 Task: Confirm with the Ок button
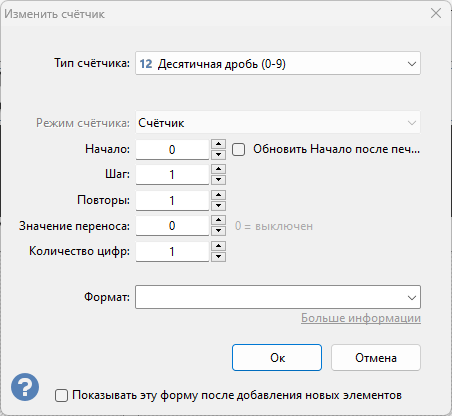click(277, 358)
